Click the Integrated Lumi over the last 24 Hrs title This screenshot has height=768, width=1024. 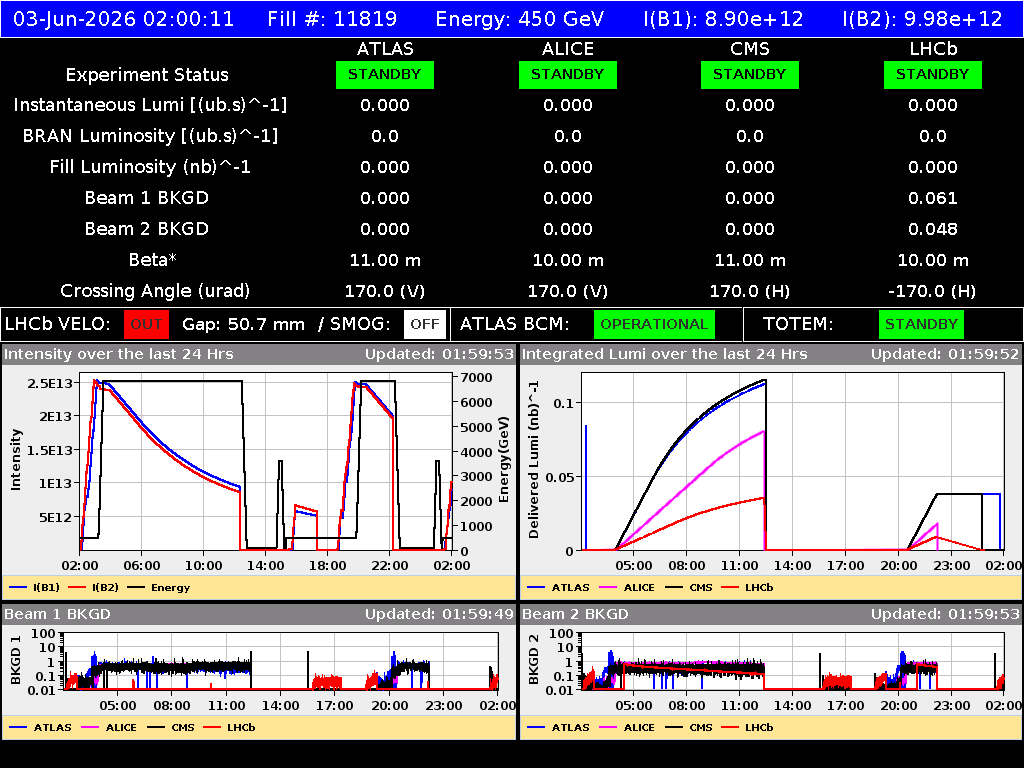tap(665, 355)
